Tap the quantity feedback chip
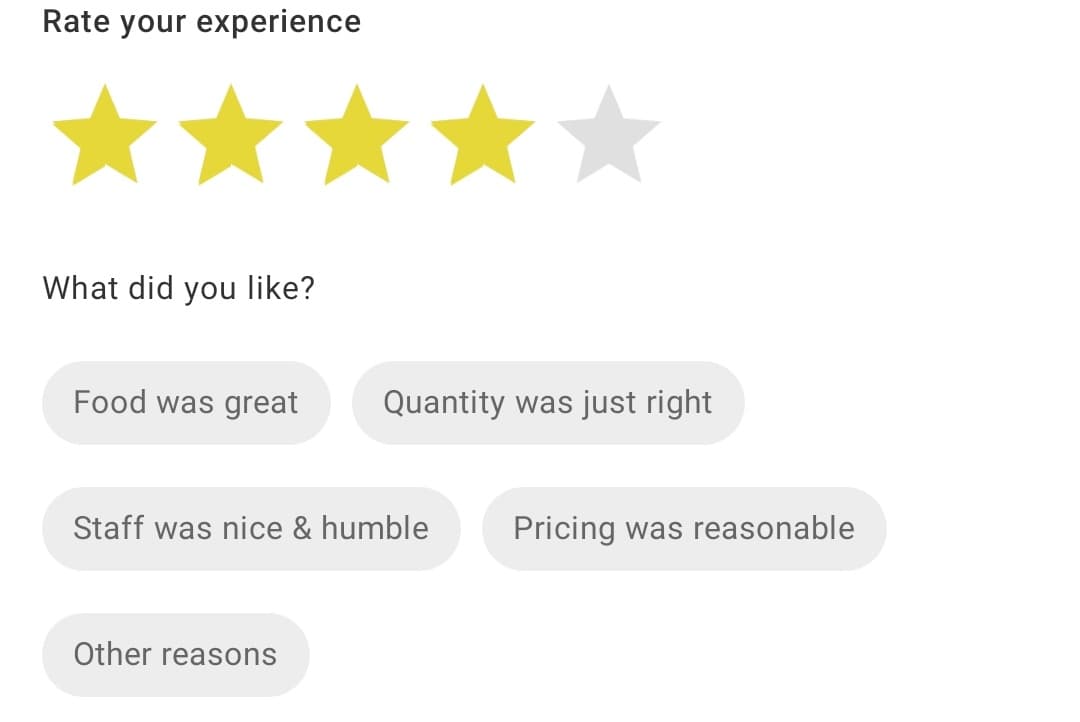 [548, 402]
